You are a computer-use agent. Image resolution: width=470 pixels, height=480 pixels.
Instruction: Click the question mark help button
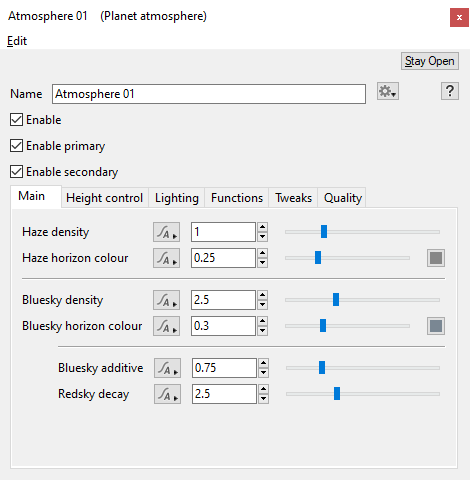pos(450,91)
